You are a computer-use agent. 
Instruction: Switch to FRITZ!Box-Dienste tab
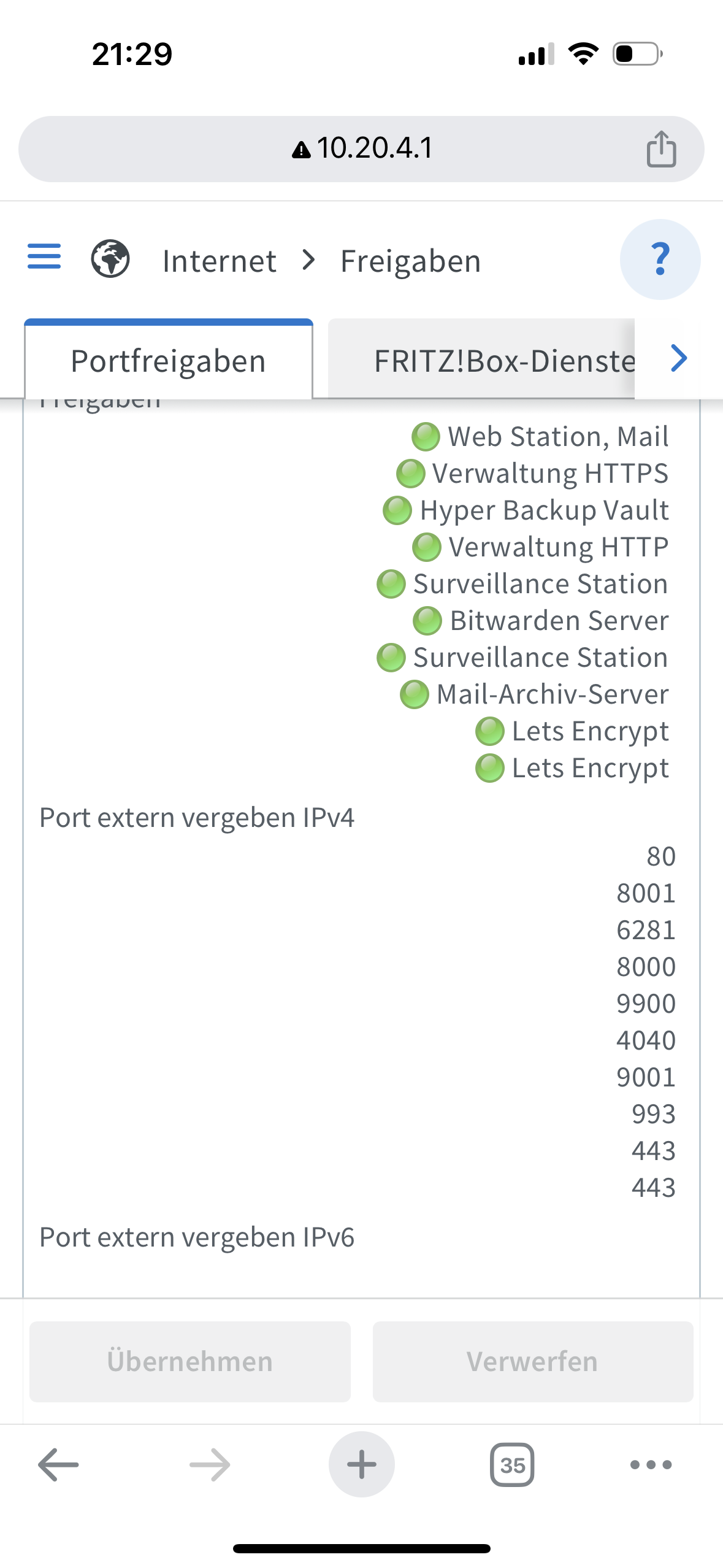504,361
